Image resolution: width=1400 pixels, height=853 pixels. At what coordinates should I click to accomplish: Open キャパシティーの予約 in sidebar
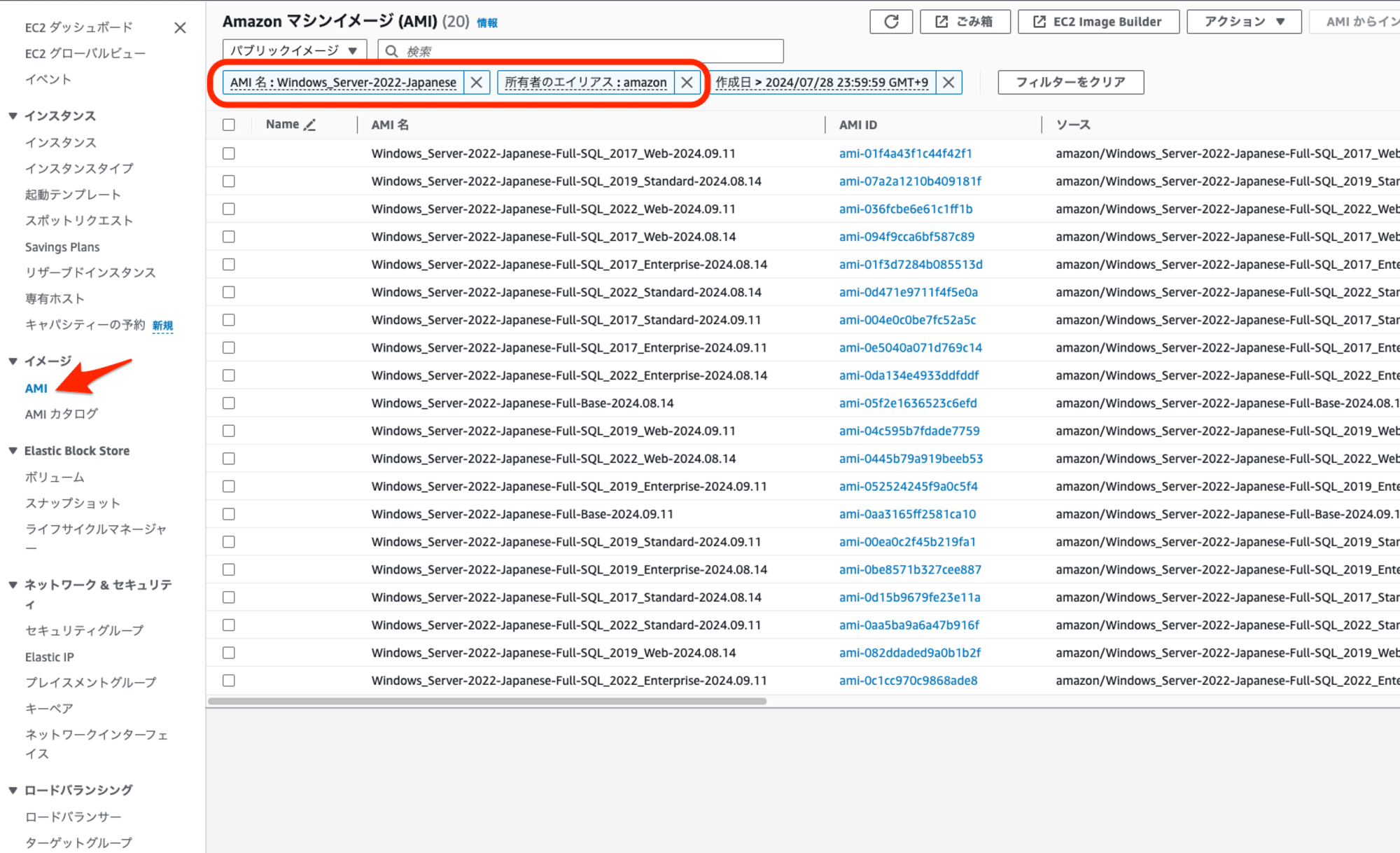click(85, 324)
